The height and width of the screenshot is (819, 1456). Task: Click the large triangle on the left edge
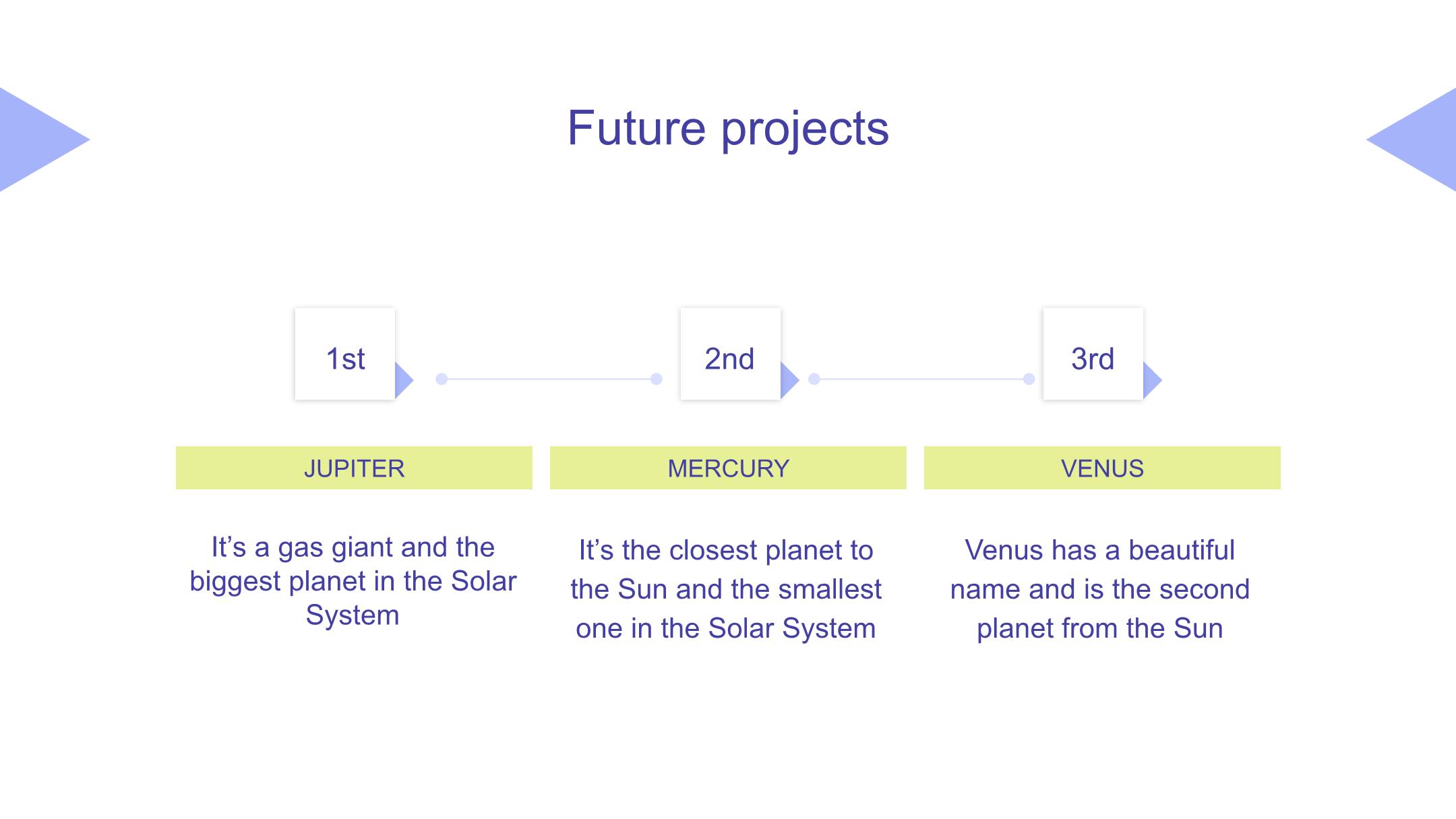pos(34,140)
